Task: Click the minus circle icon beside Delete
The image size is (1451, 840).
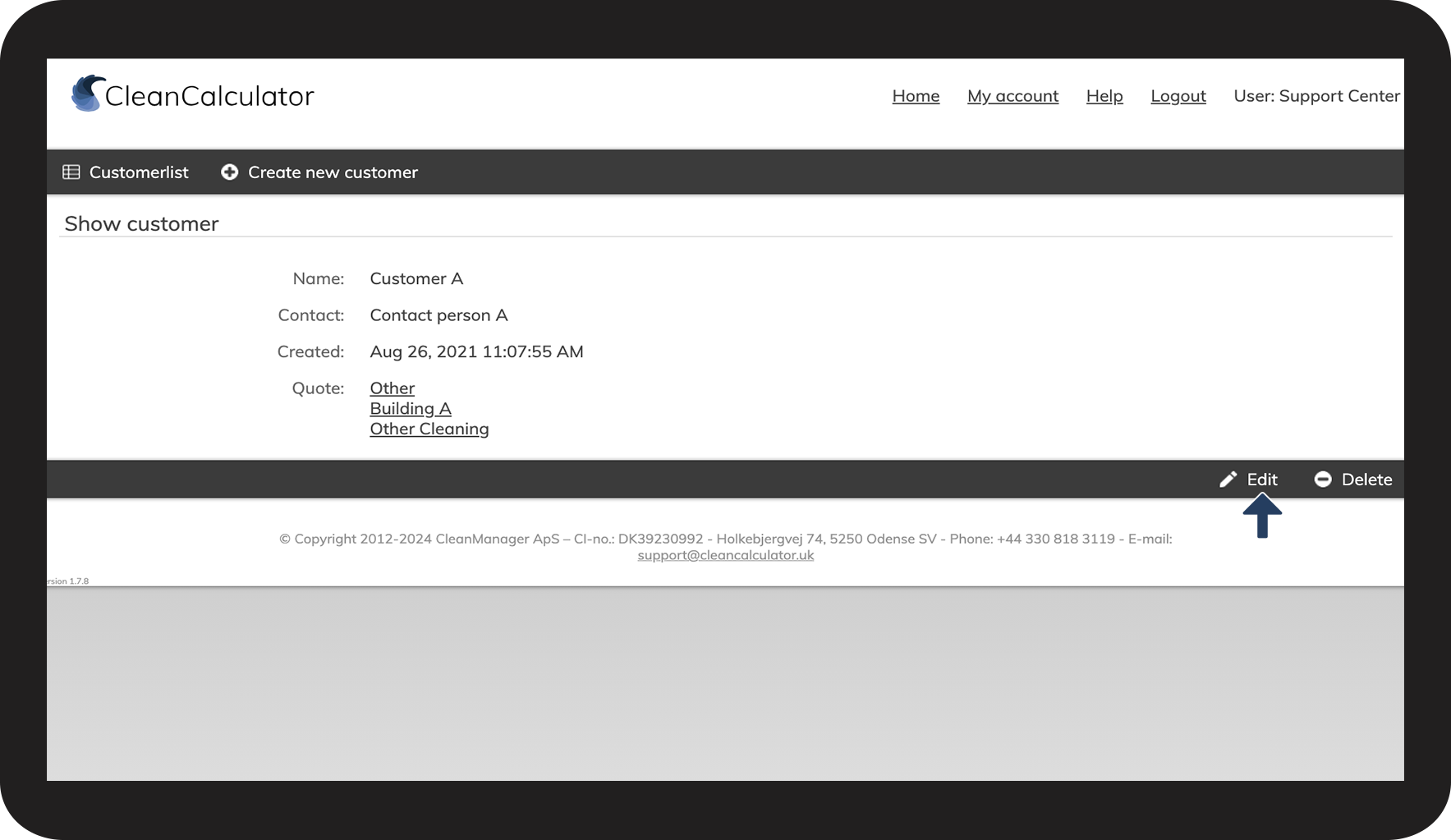Action: click(x=1322, y=480)
